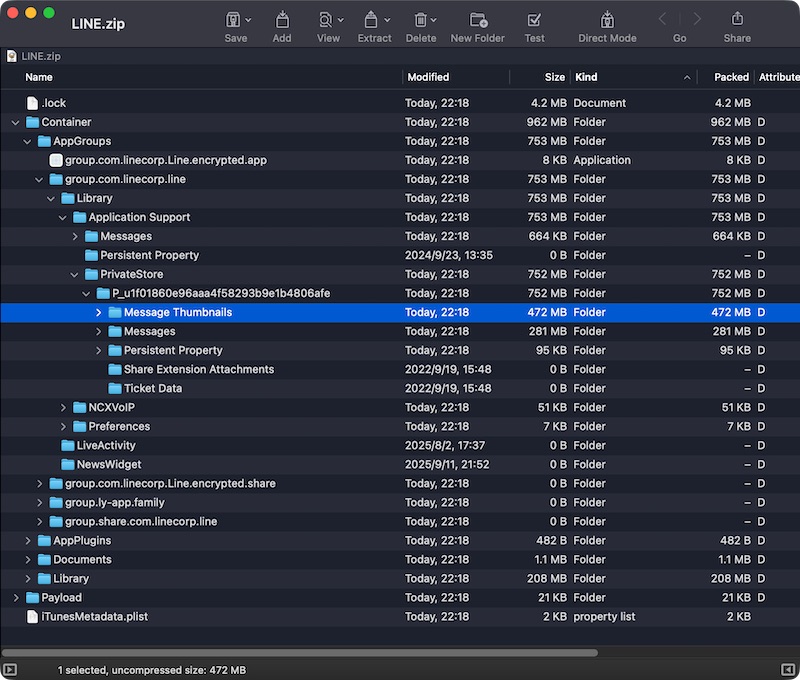The image size is (800, 680).
Task: Click the 'property list' kind cell
Action: [x=604, y=617]
